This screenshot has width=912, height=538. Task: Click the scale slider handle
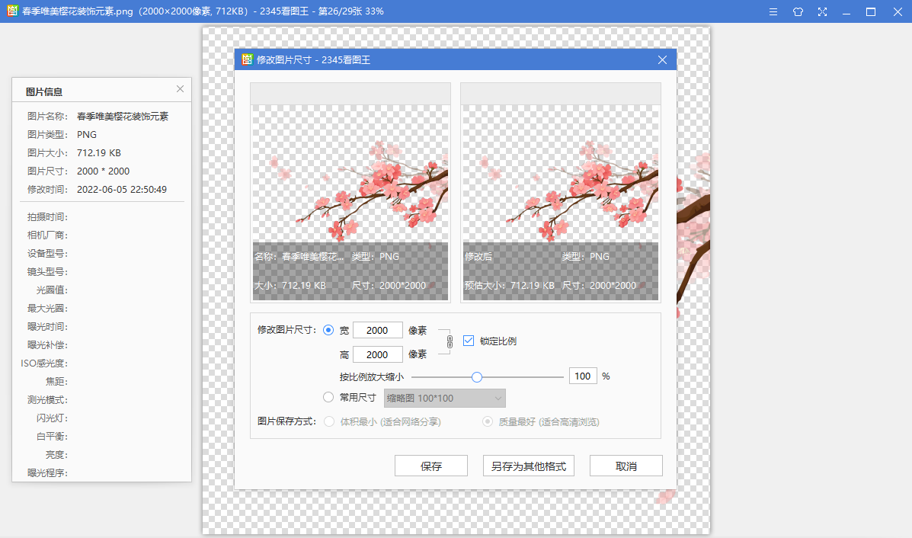point(477,377)
